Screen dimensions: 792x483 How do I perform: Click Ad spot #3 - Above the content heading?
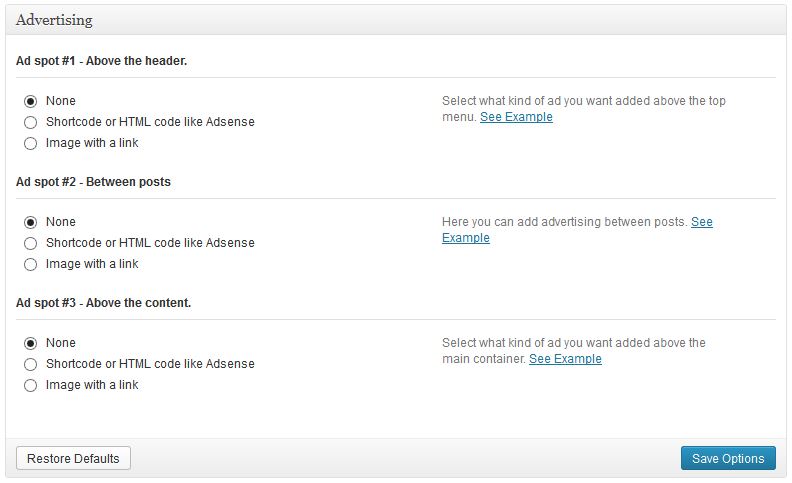(x=104, y=303)
